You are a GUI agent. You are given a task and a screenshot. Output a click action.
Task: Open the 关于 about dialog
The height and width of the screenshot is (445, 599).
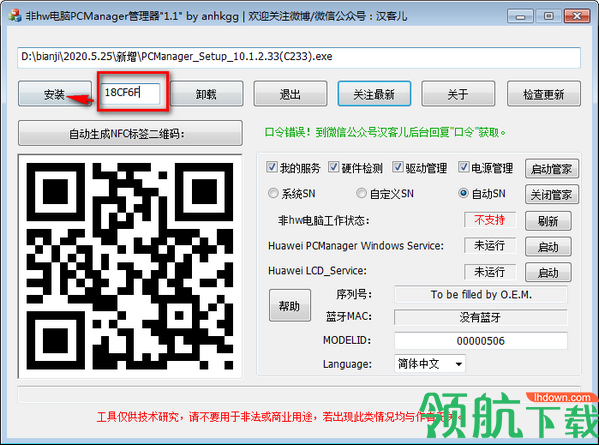(458, 94)
